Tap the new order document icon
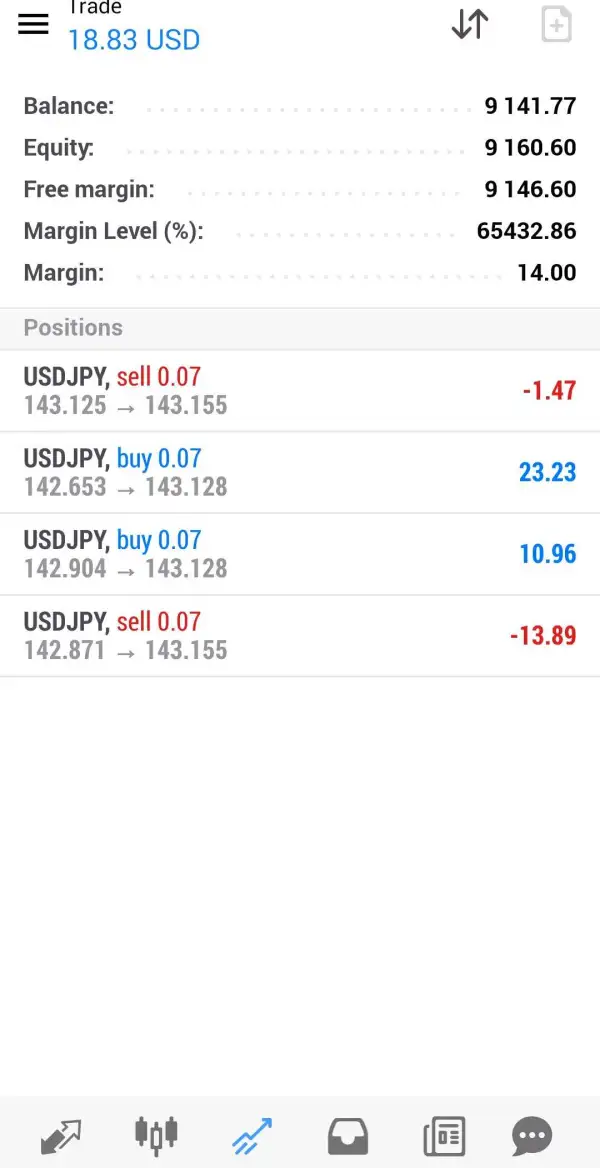 coord(556,25)
